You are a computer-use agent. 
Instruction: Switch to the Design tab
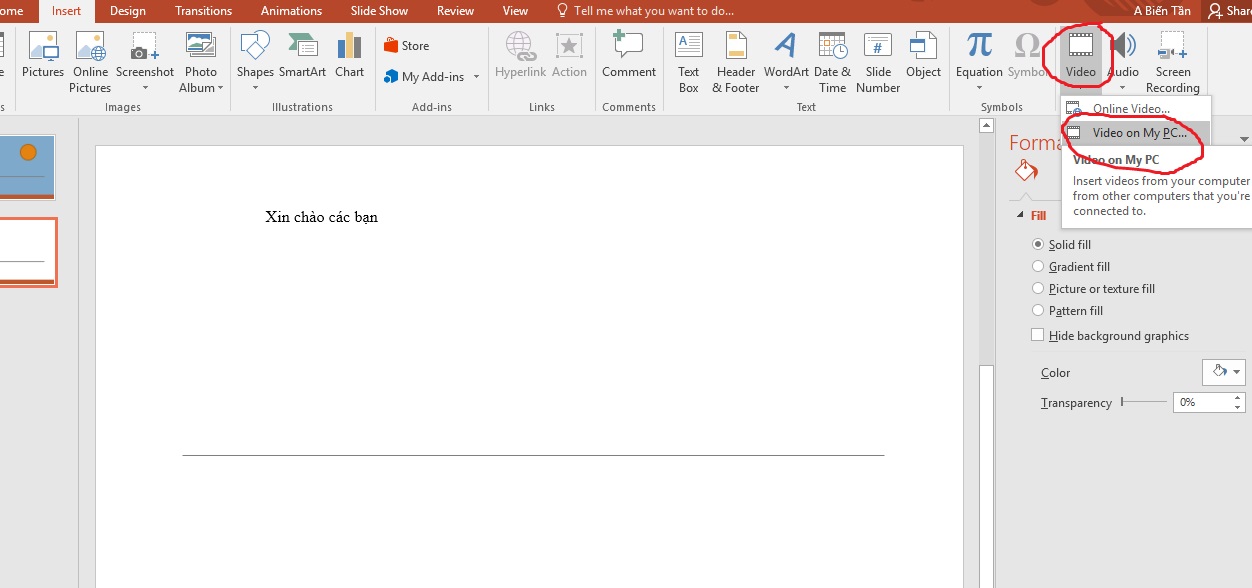point(127,11)
